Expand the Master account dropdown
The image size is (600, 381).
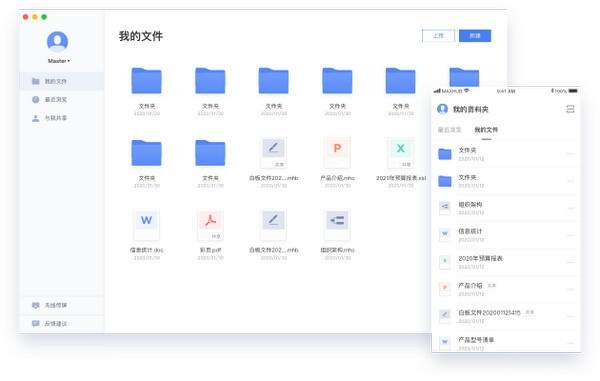point(59,61)
